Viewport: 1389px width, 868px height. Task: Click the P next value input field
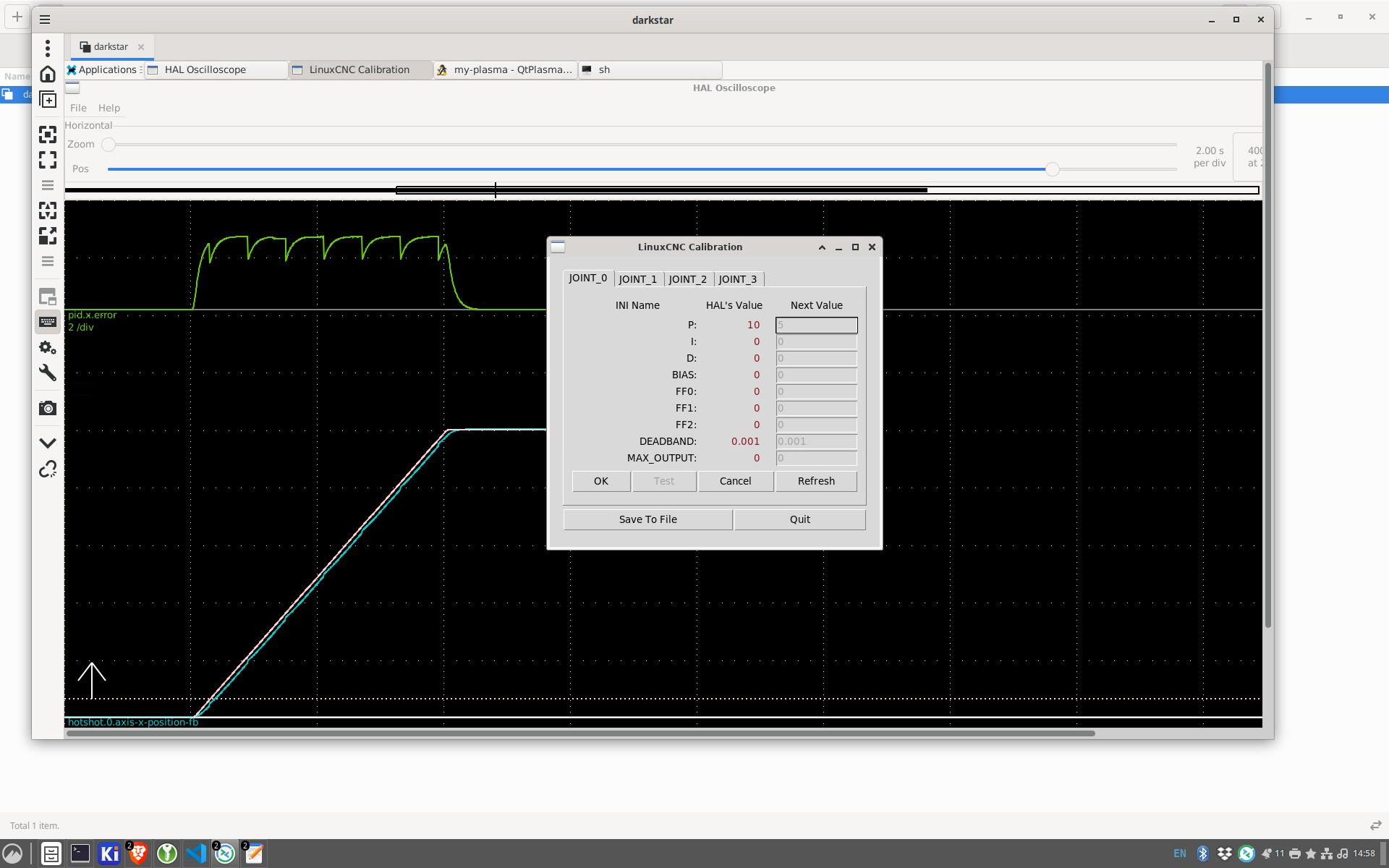(817, 325)
